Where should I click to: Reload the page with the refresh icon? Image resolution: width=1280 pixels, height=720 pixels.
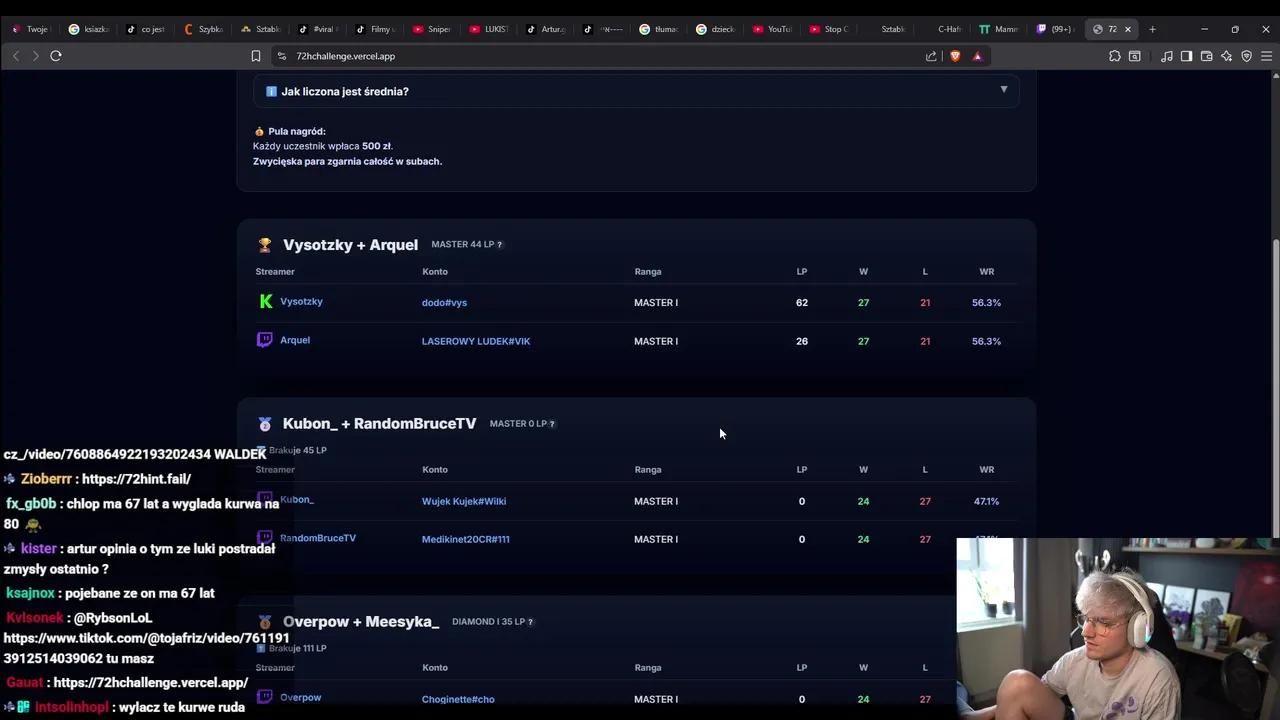pyautogui.click(x=56, y=56)
